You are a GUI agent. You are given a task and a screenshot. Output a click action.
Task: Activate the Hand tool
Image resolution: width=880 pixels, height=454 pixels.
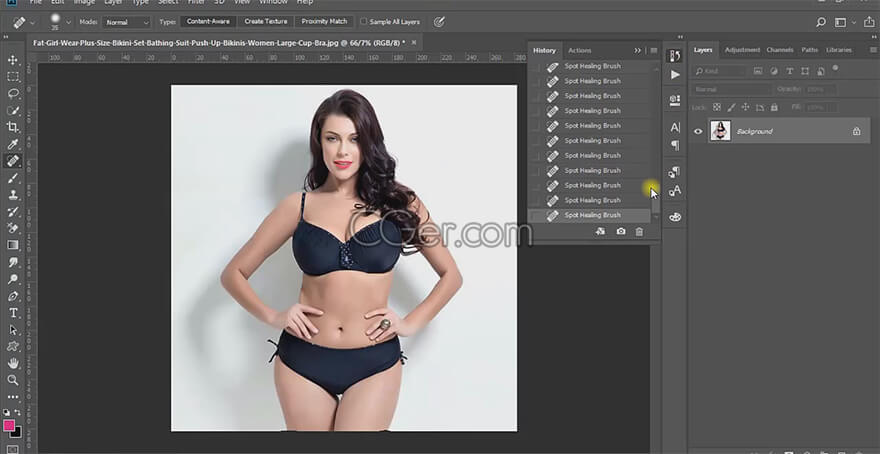coord(13,363)
